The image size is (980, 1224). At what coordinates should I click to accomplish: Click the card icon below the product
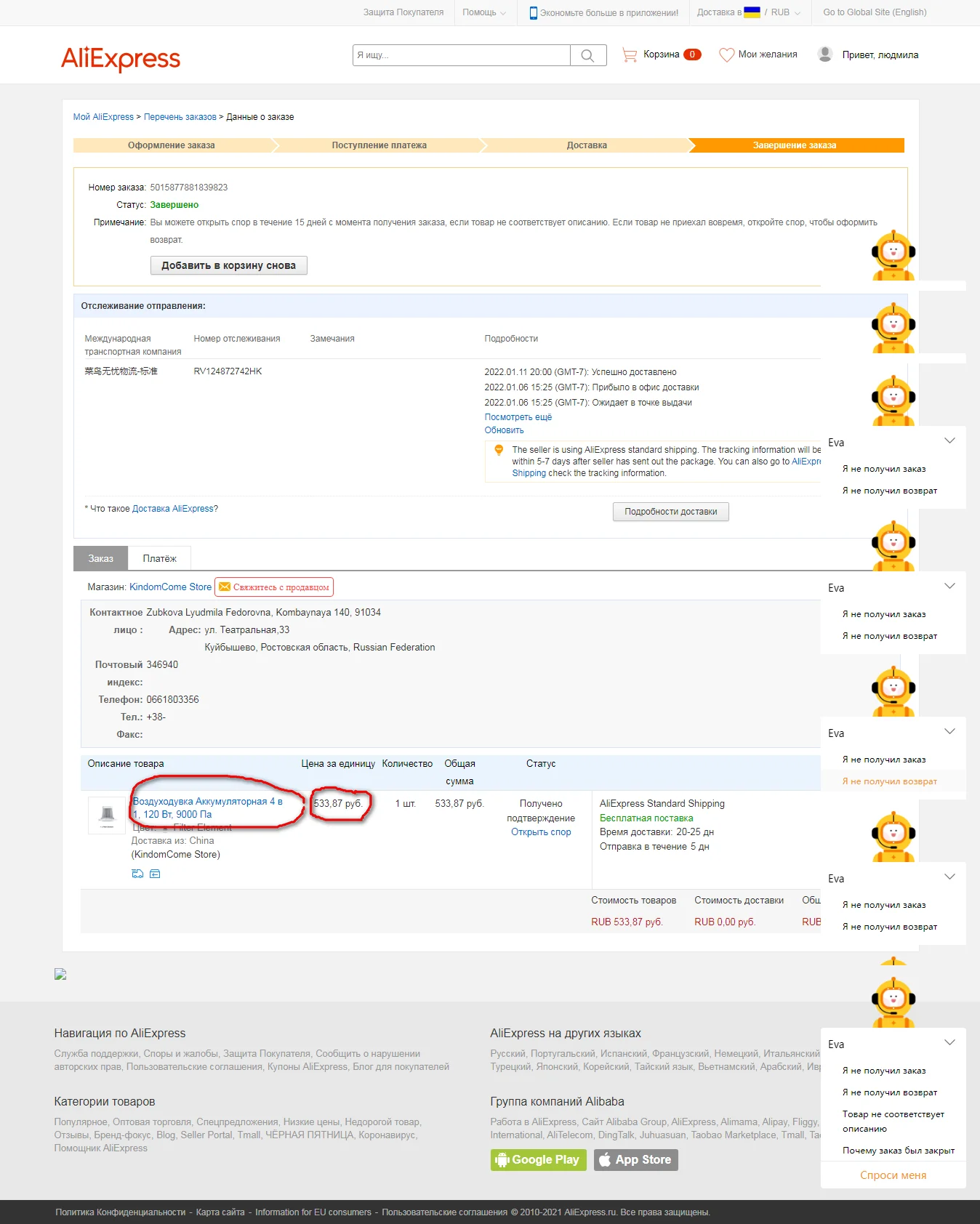pyautogui.click(x=155, y=874)
